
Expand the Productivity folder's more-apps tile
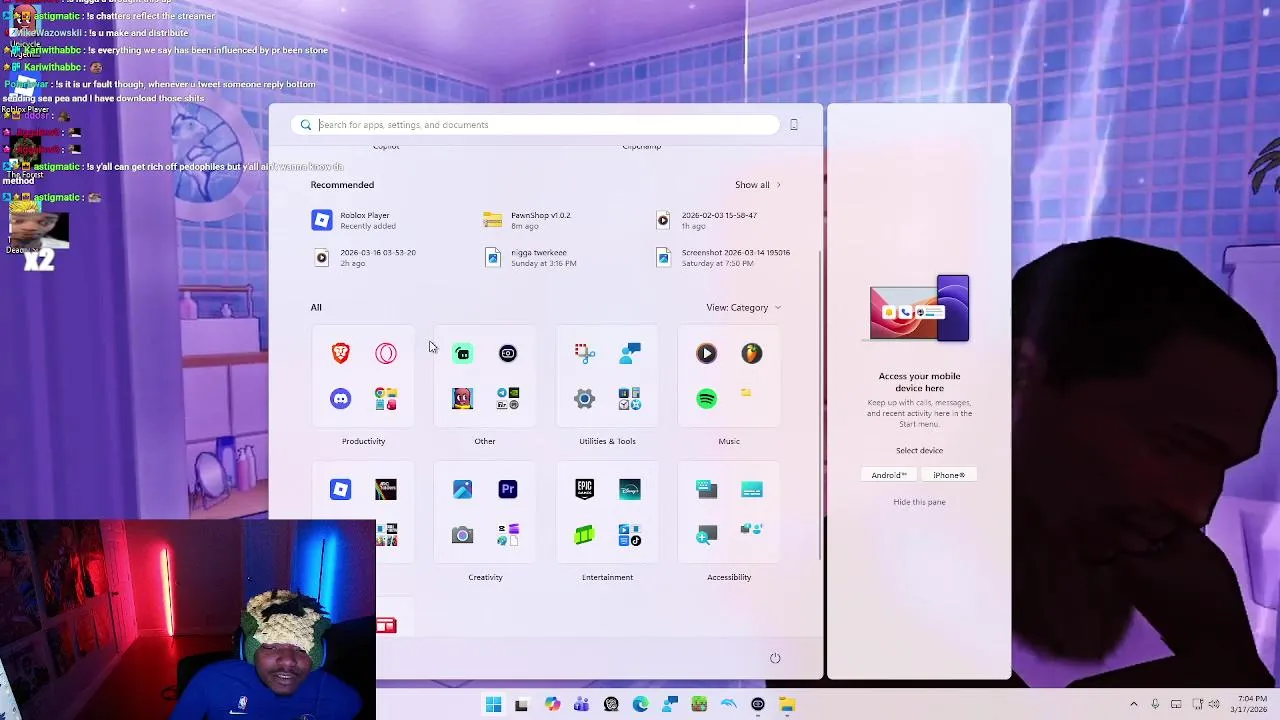coord(386,399)
